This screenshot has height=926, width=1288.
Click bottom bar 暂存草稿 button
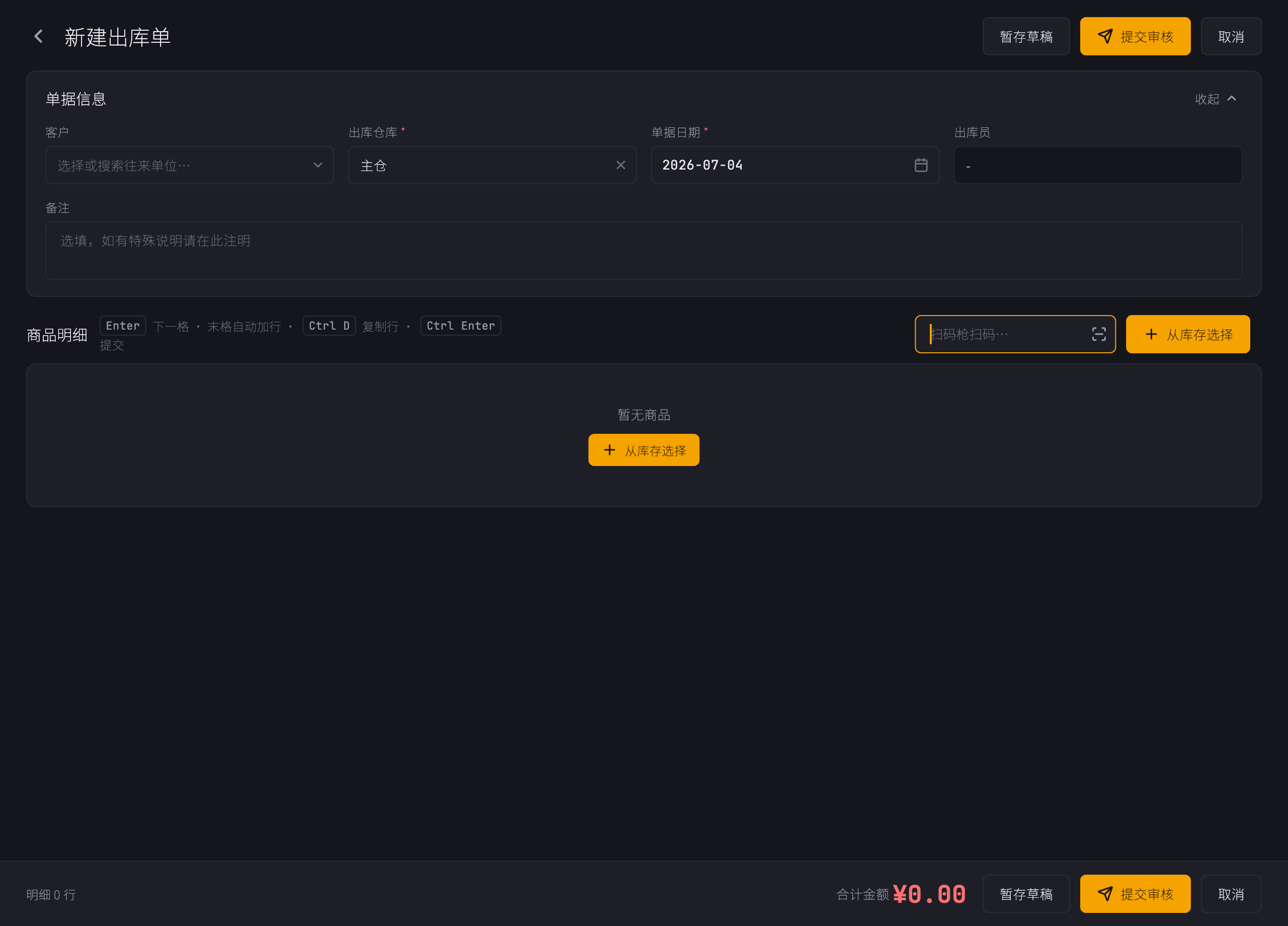point(1026,894)
